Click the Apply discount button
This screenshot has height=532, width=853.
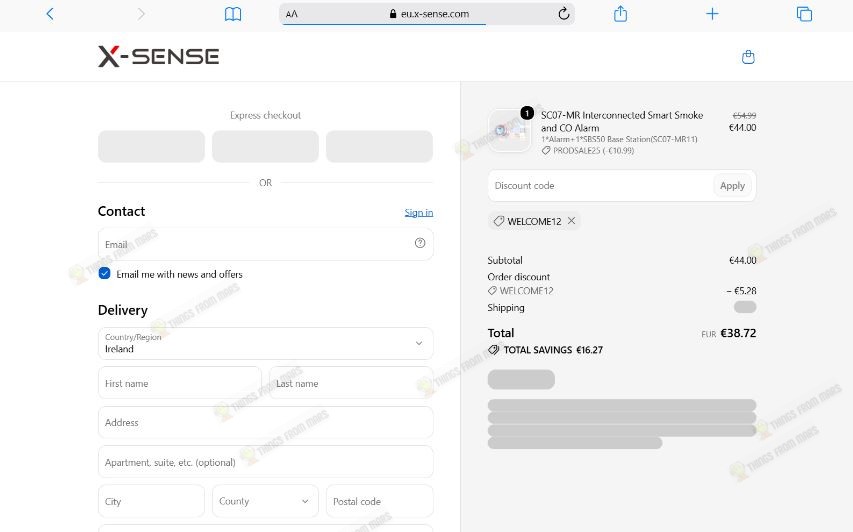732,185
